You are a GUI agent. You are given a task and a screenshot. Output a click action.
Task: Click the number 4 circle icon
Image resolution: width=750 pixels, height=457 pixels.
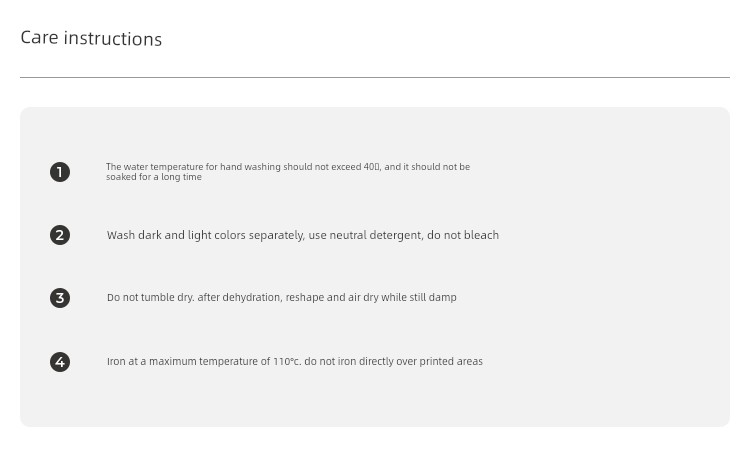tap(60, 362)
